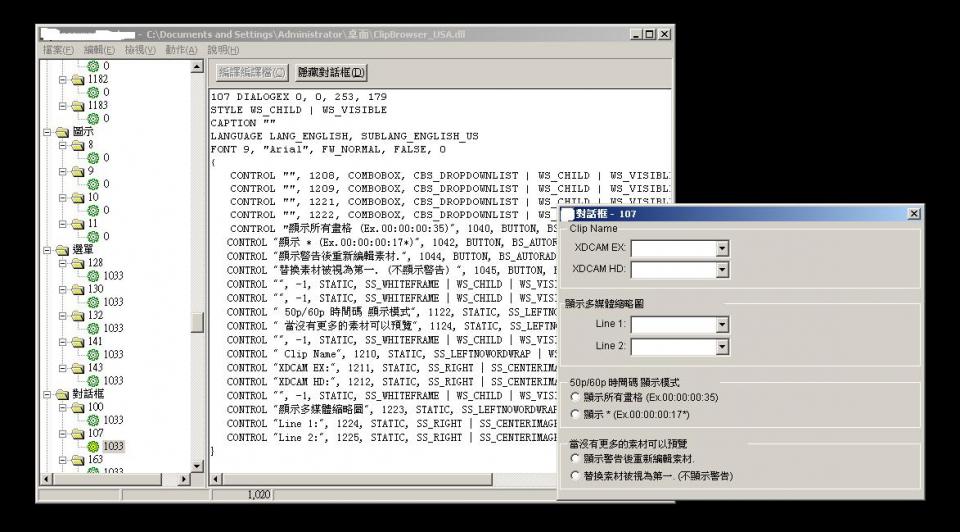Select gear item 1033 under folder 128
960x532 pixels.
pyautogui.click(x=93, y=276)
